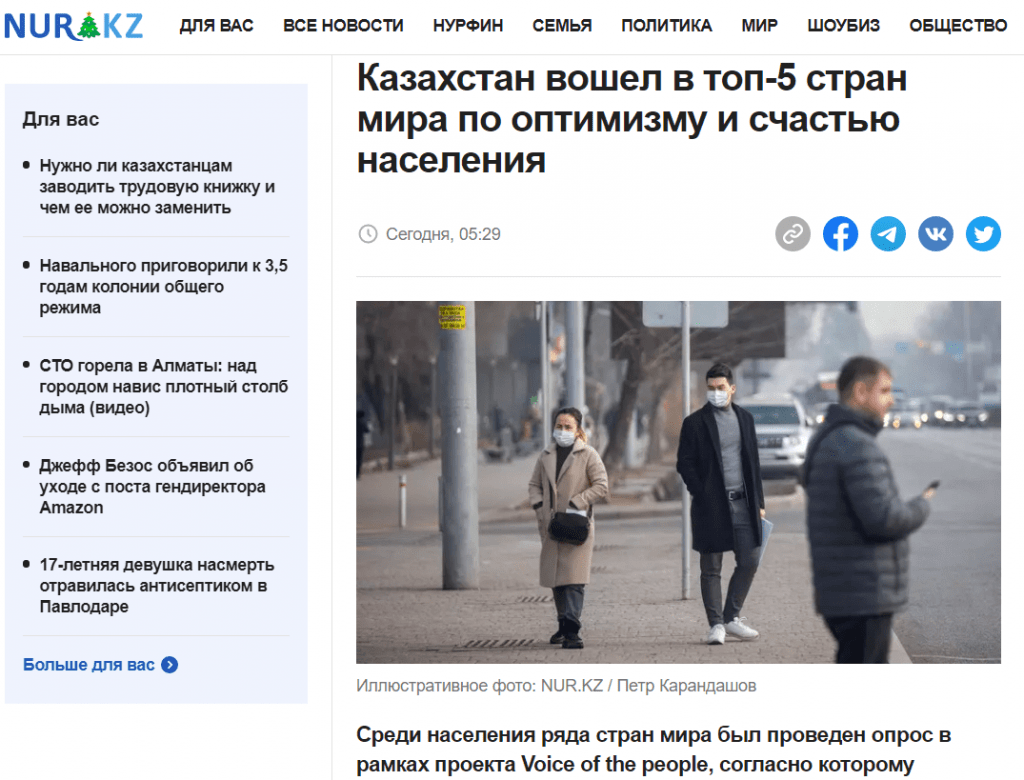The image size is (1024, 780).
Task: Share the article via Telegram icon
Action: 888,234
